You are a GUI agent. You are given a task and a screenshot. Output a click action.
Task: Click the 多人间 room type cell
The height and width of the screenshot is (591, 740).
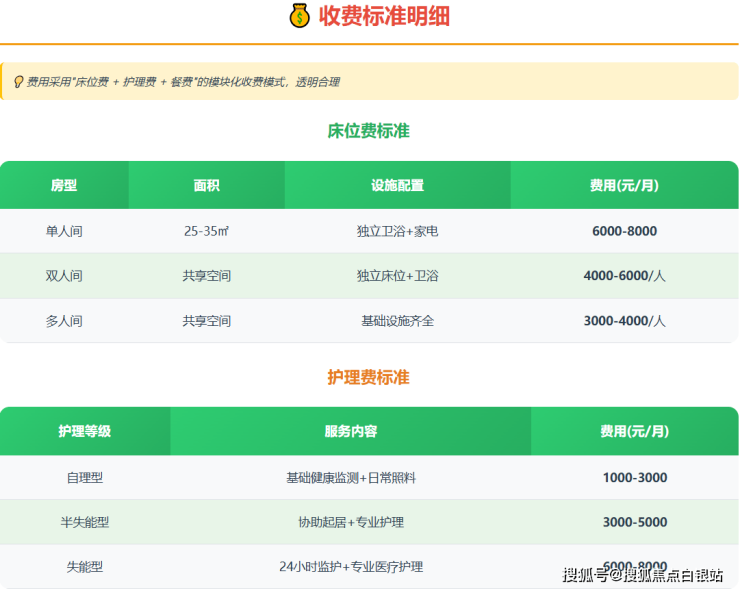[64, 321]
